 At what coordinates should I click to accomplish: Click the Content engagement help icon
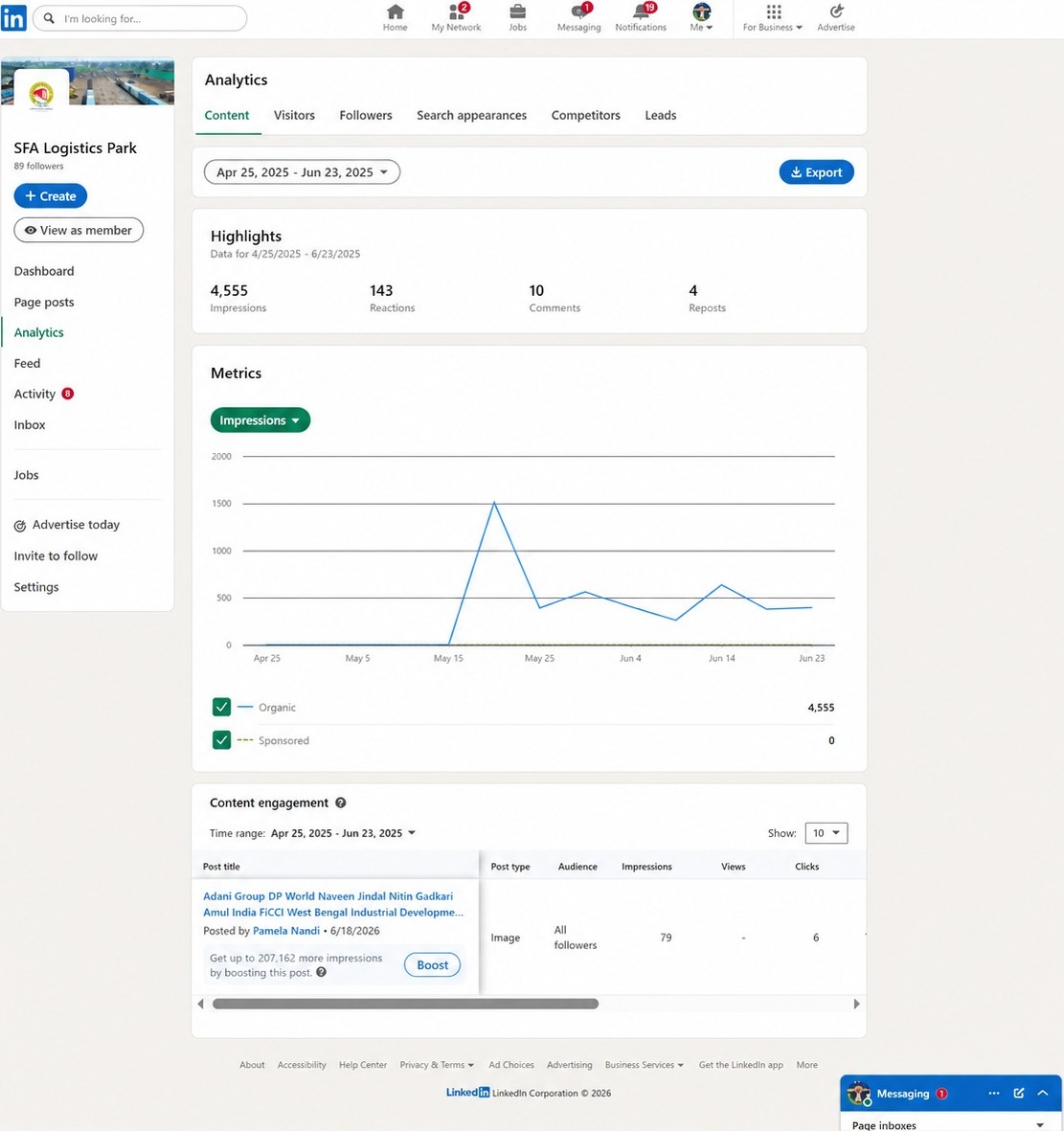(341, 803)
